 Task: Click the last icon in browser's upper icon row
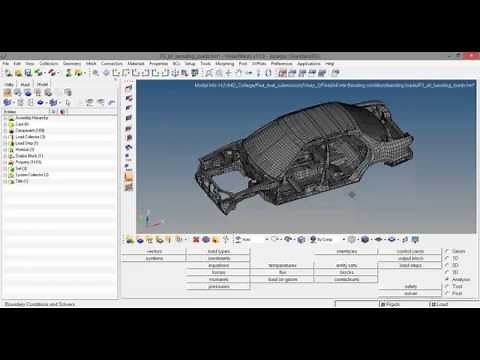tap(68, 93)
